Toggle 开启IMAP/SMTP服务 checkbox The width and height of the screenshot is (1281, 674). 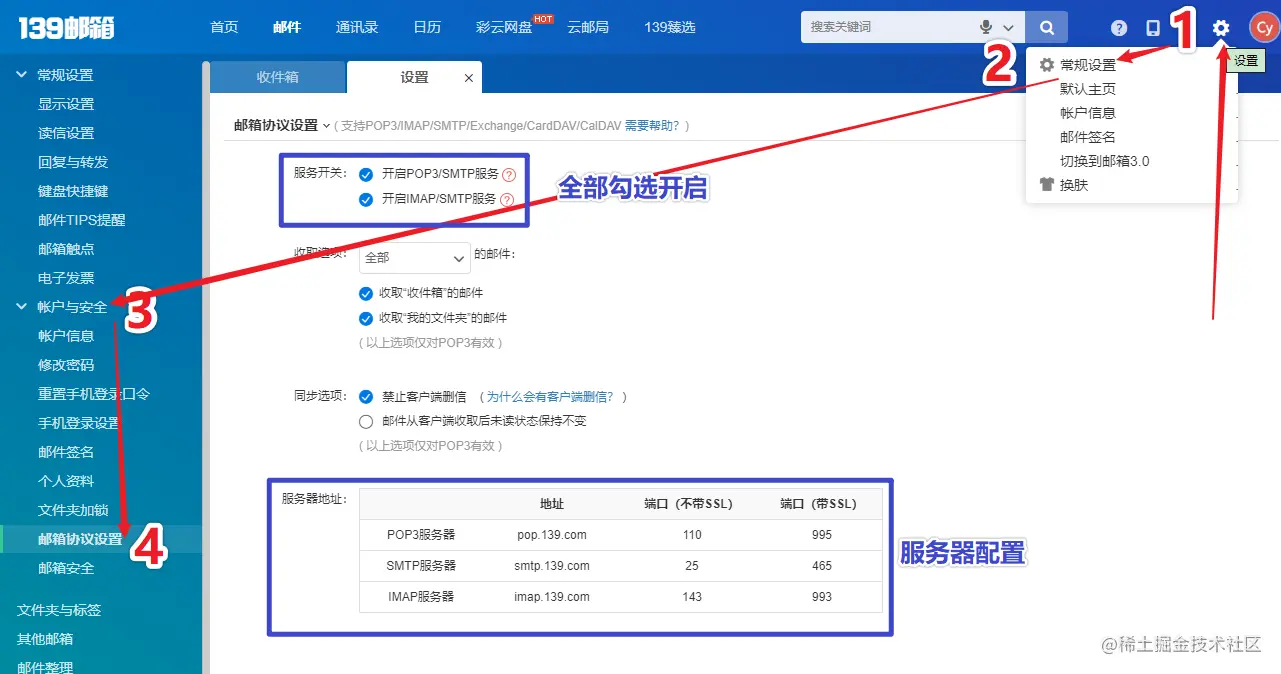coord(366,200)
